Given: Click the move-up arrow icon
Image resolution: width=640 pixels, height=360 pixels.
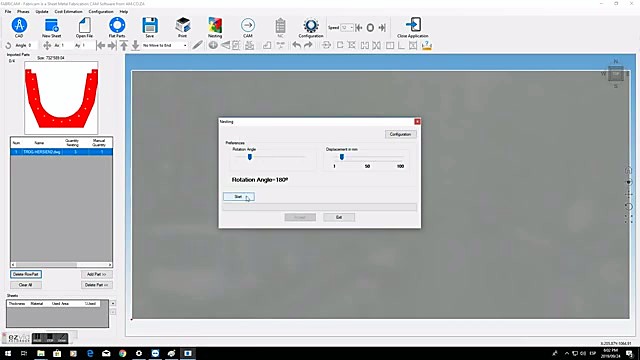Looking at the screenshot, I should pos(124,45).
